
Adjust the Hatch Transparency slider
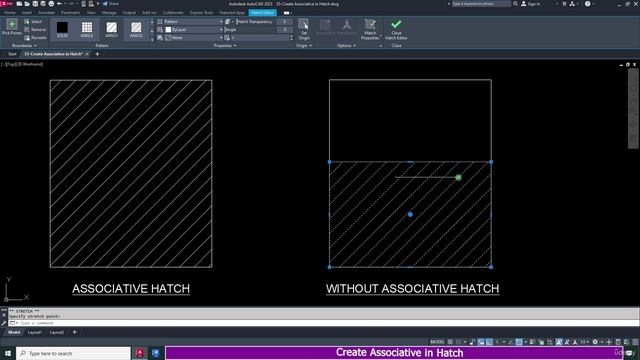pyautogui.click(x=256, y=22)
